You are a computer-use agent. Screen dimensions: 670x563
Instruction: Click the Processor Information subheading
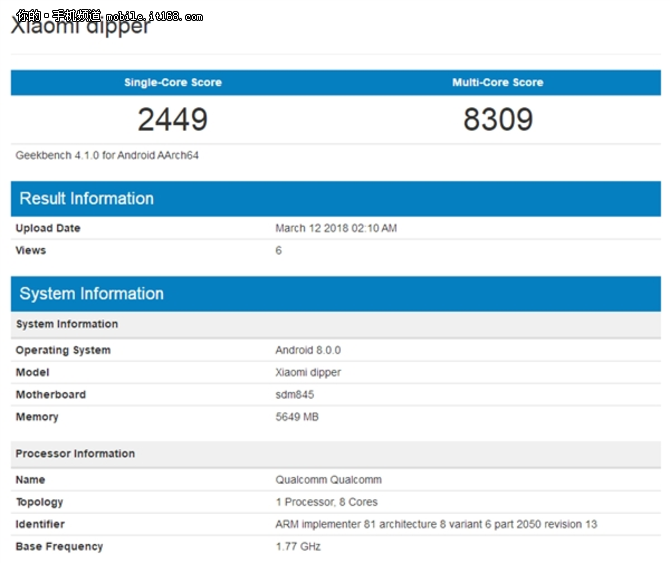[75, 454]
